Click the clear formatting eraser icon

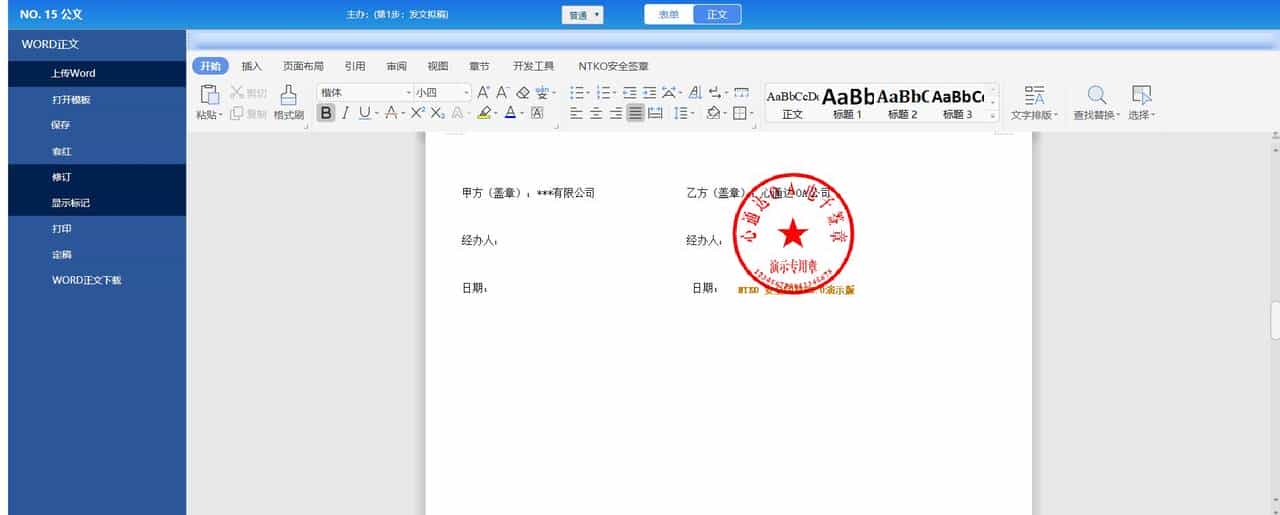pos(523,93)
